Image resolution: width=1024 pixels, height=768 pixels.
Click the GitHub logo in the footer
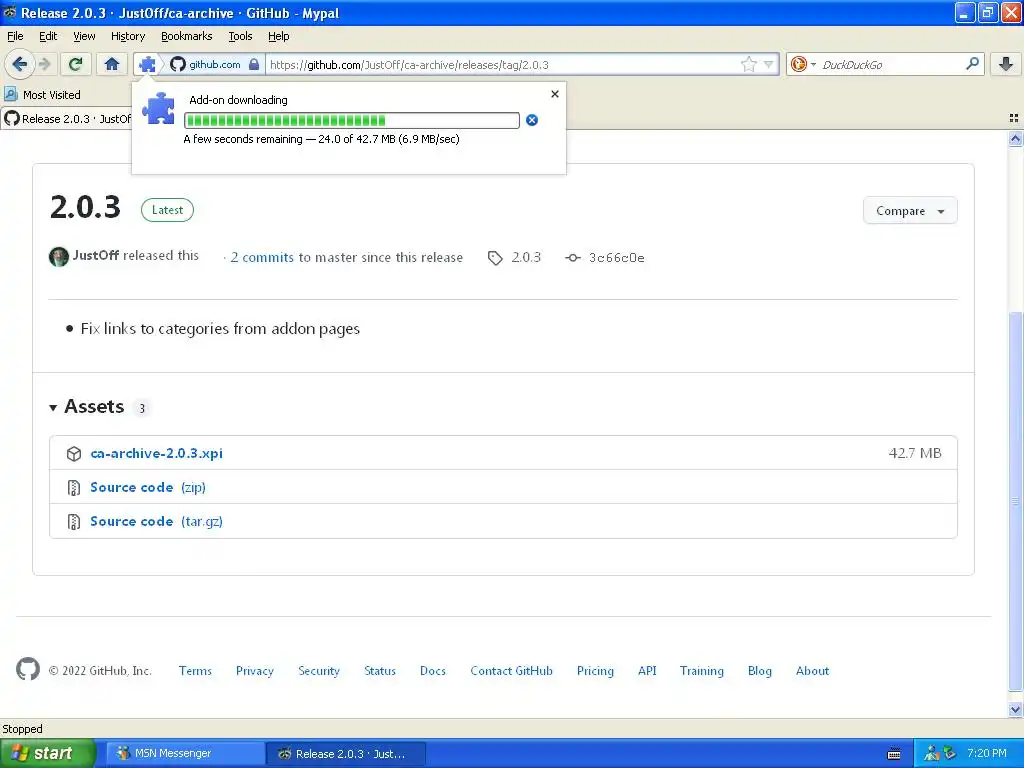[27, 669]
